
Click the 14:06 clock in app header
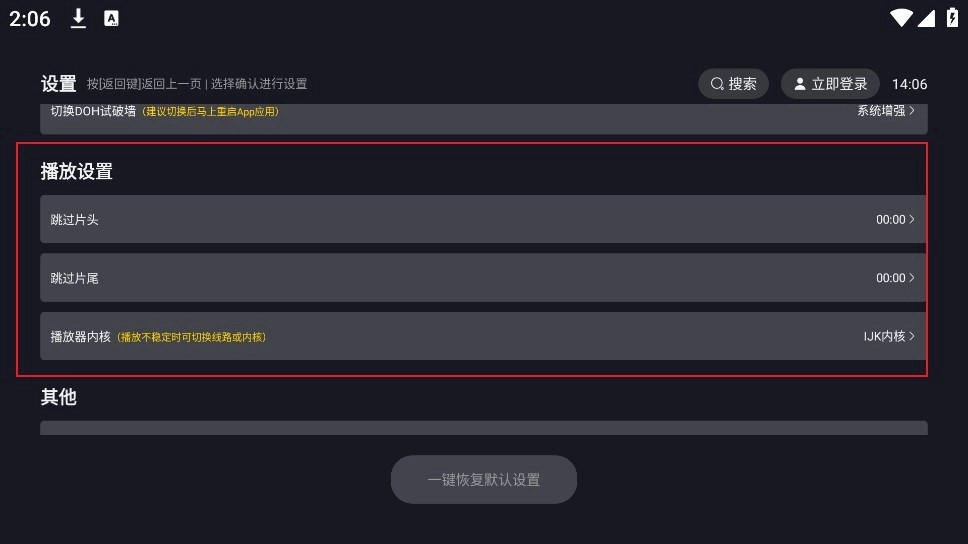(909, 84)
